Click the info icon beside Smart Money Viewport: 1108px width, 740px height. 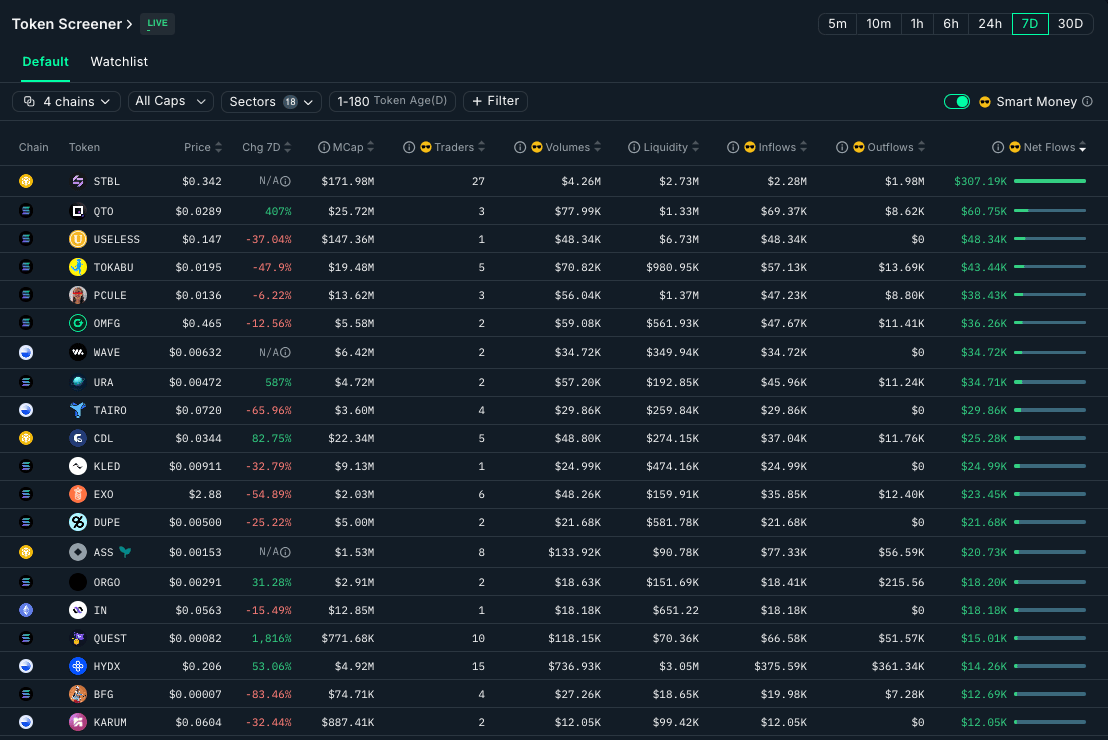tap(1088, 102)
